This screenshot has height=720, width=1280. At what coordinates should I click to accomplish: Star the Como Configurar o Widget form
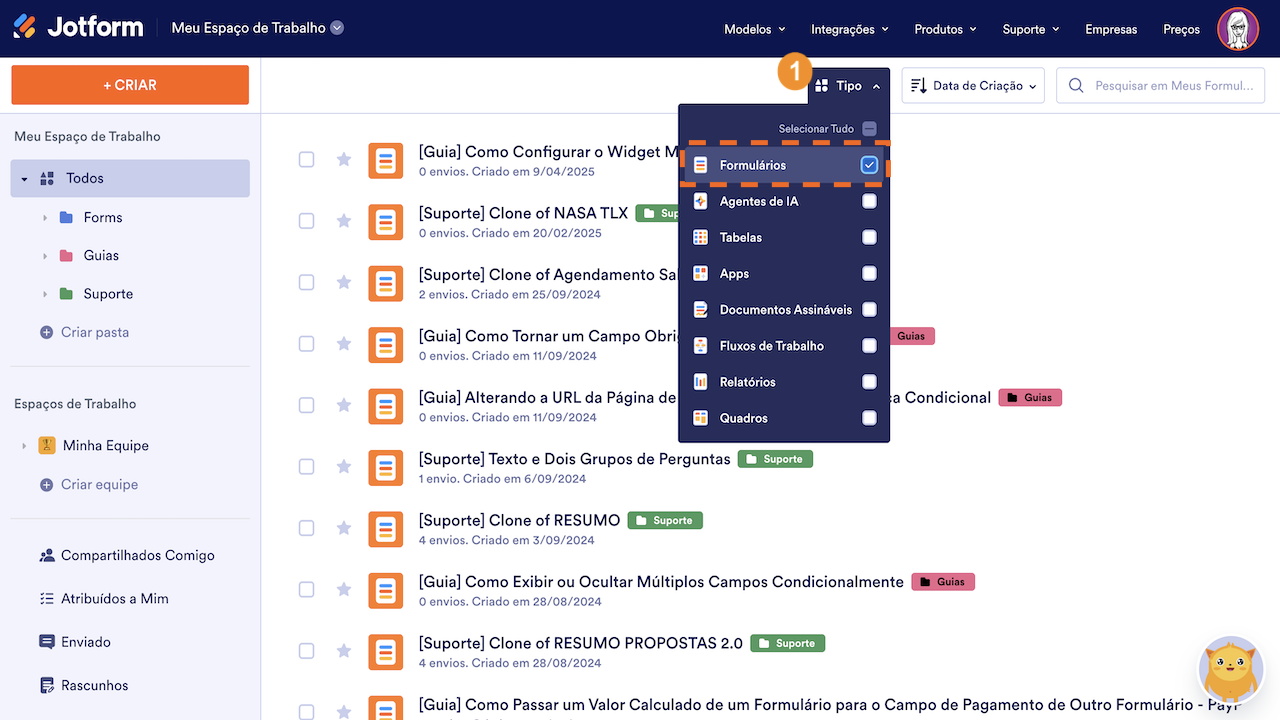click(344, 160)
